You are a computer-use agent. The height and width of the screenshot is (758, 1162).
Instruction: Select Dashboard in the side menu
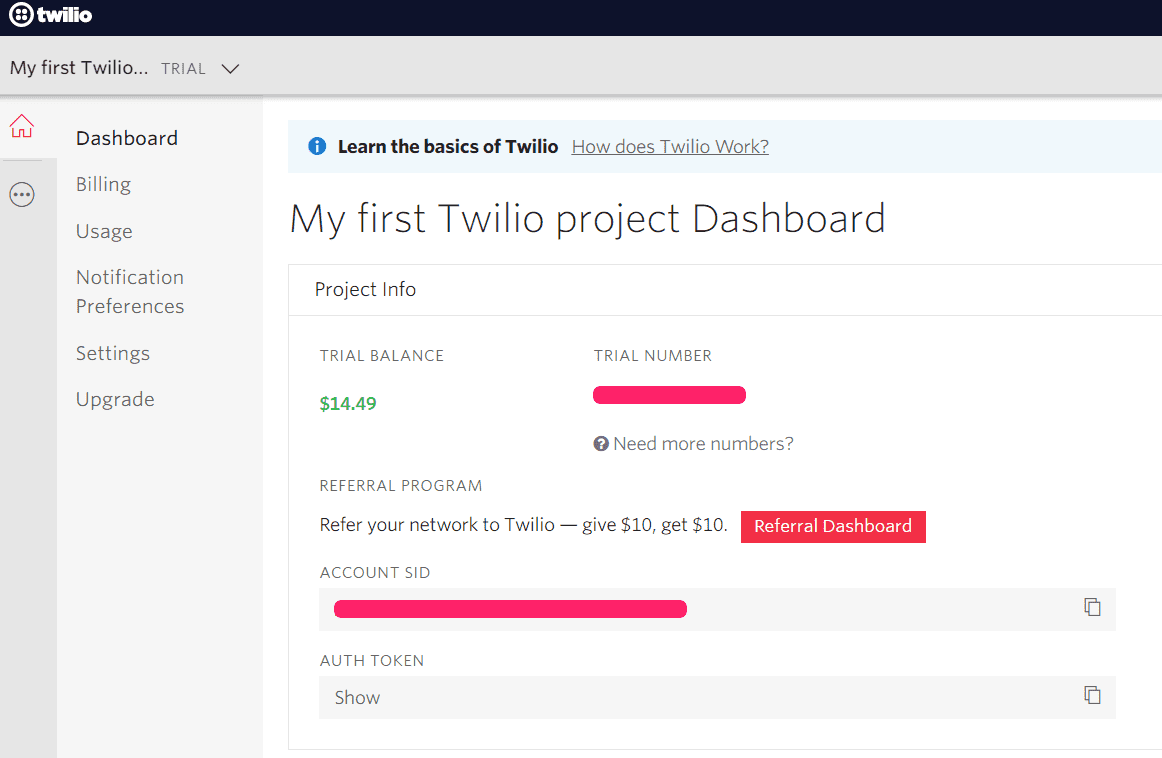(127, 138)
